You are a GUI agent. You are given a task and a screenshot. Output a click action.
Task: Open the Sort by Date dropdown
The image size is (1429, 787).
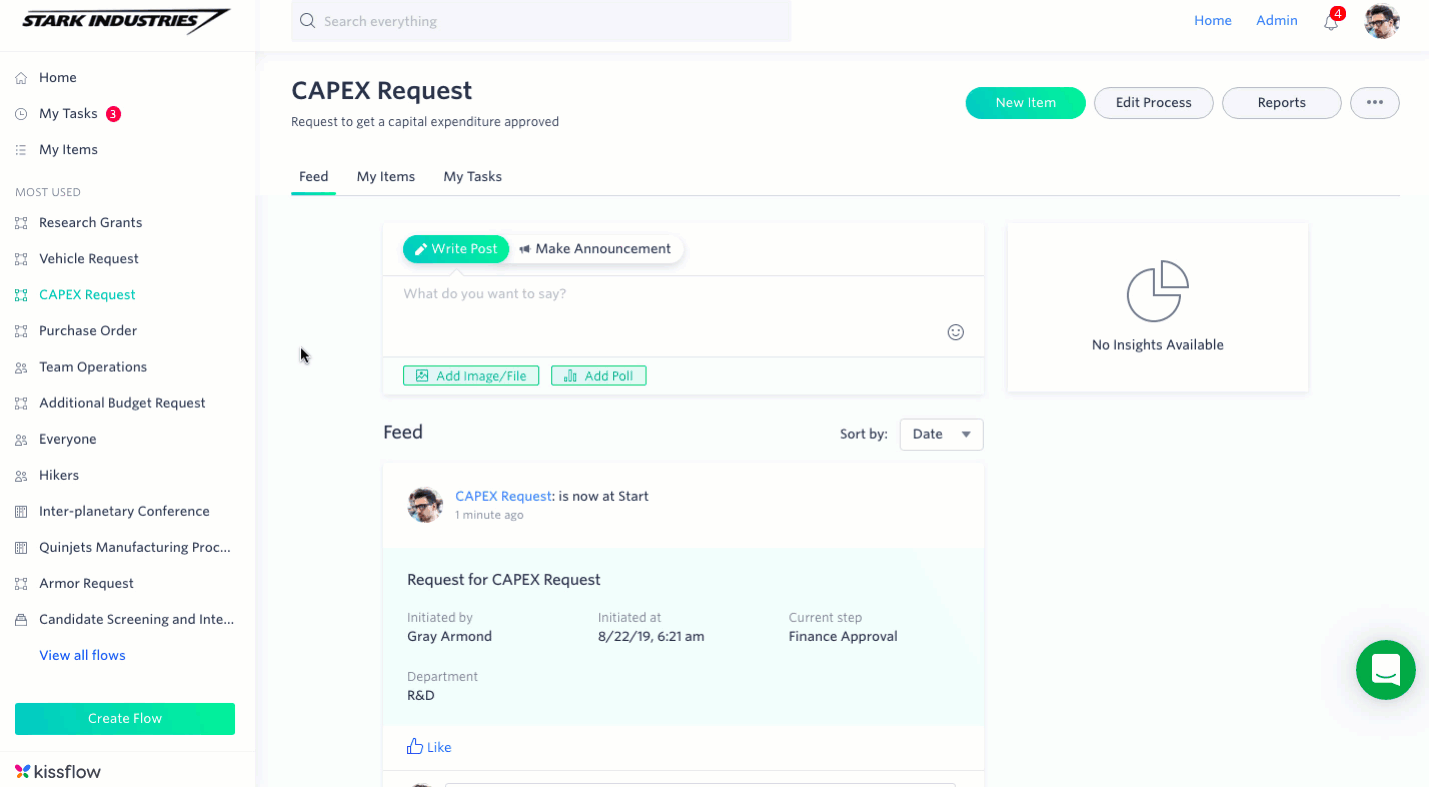coord(941,434)
